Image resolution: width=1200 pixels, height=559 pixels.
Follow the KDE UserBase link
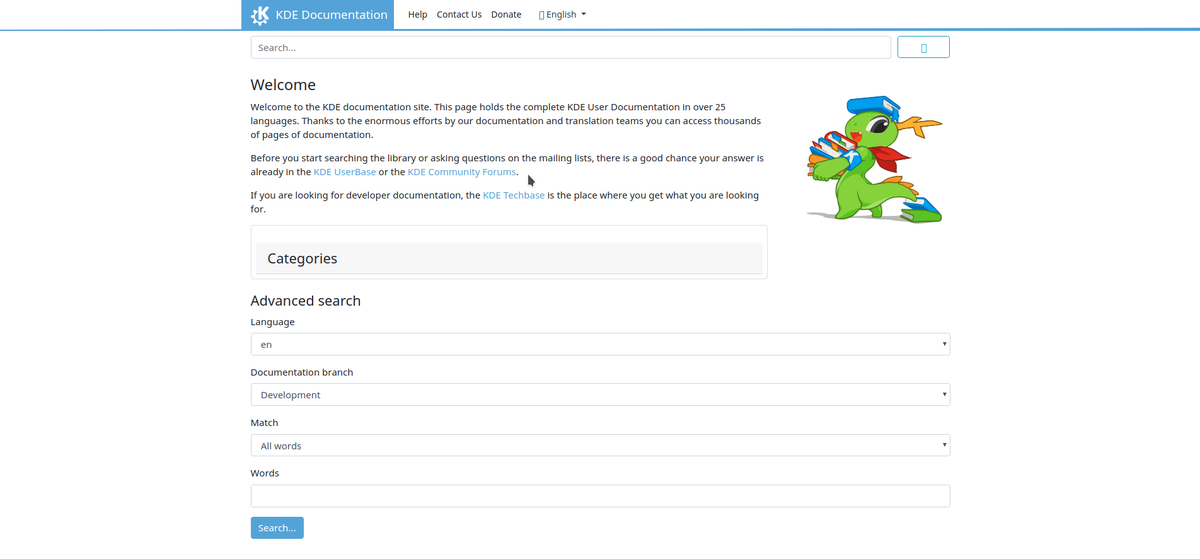pos(345,172)
